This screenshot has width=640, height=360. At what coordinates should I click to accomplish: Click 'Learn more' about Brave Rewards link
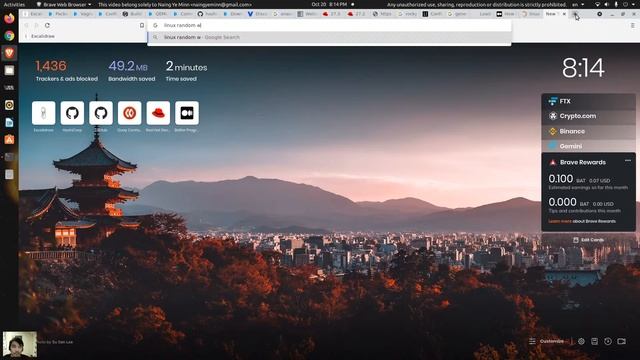click(560, 221)
